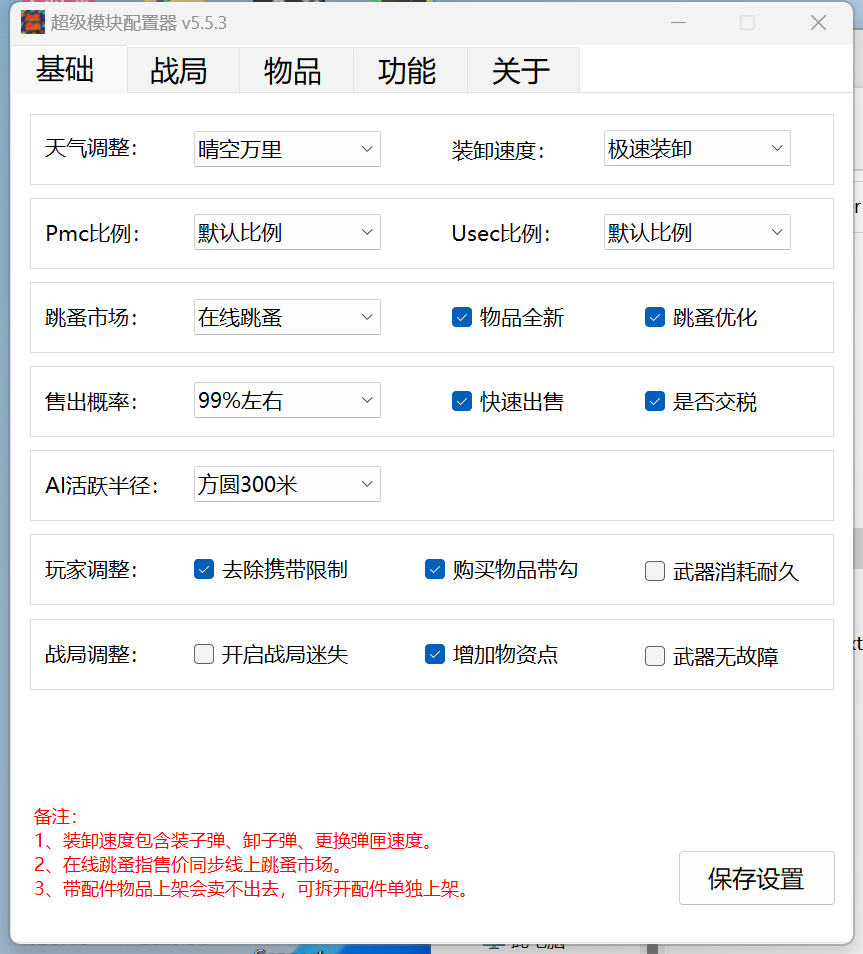Uncheck the 物品全新 checkbox
The image size is (863, 954).
(x=462, y=317)
